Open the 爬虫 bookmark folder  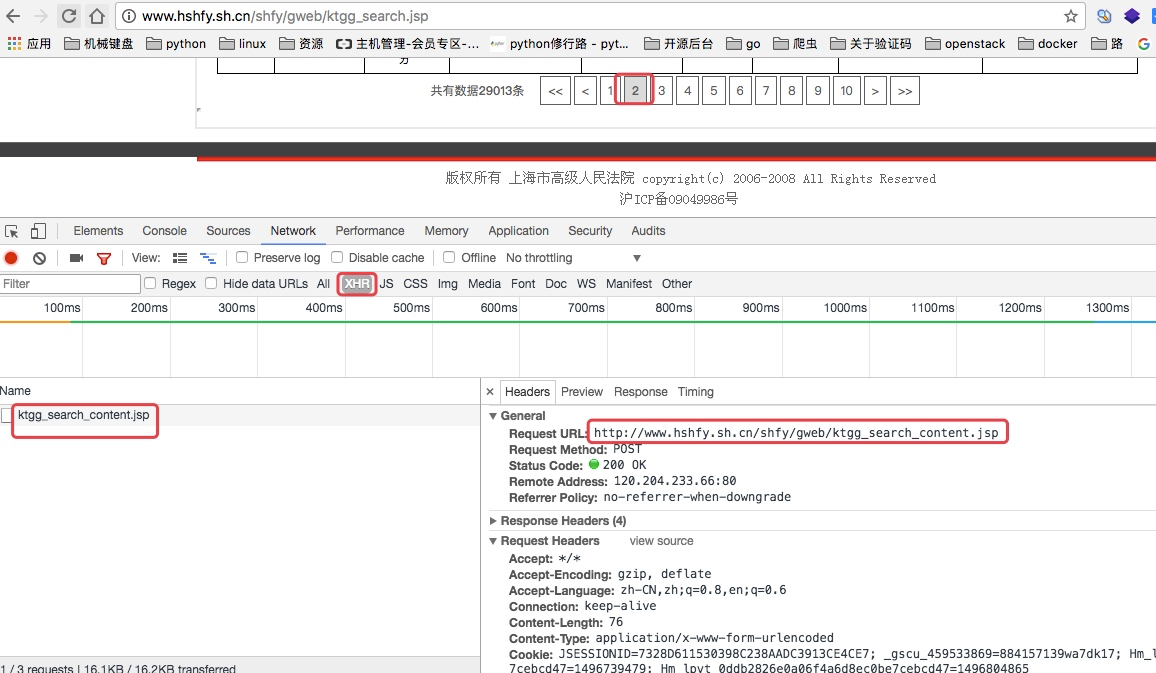[x=795, y=43]
